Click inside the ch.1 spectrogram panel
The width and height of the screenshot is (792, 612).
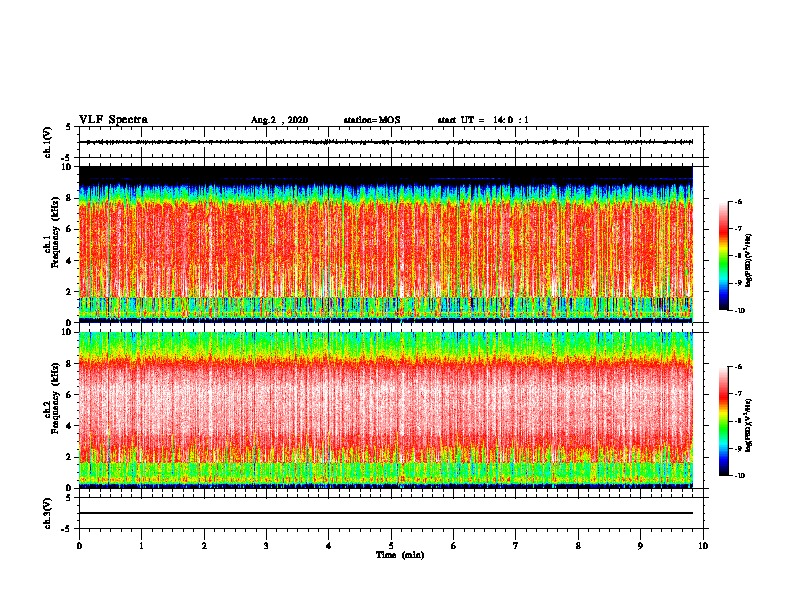[386, 244]
